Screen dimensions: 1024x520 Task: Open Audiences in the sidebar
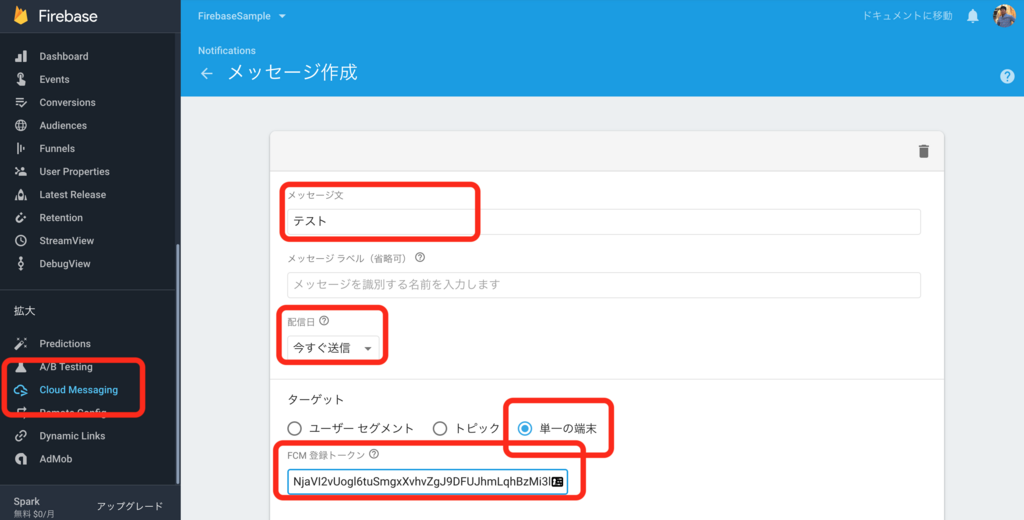[63, 125]
